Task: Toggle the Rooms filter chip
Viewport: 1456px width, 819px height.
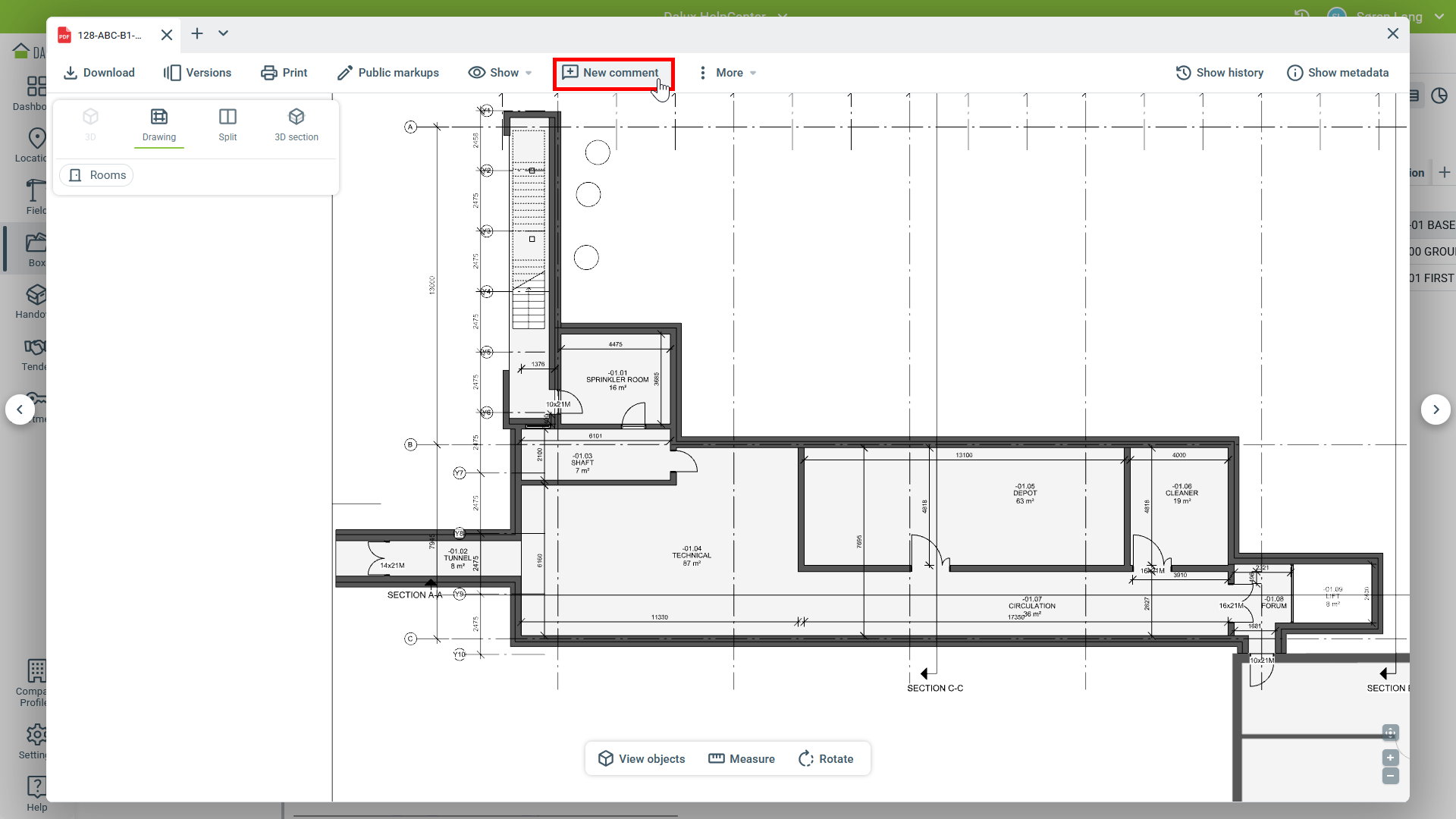Action: click(x=97, y=175)
